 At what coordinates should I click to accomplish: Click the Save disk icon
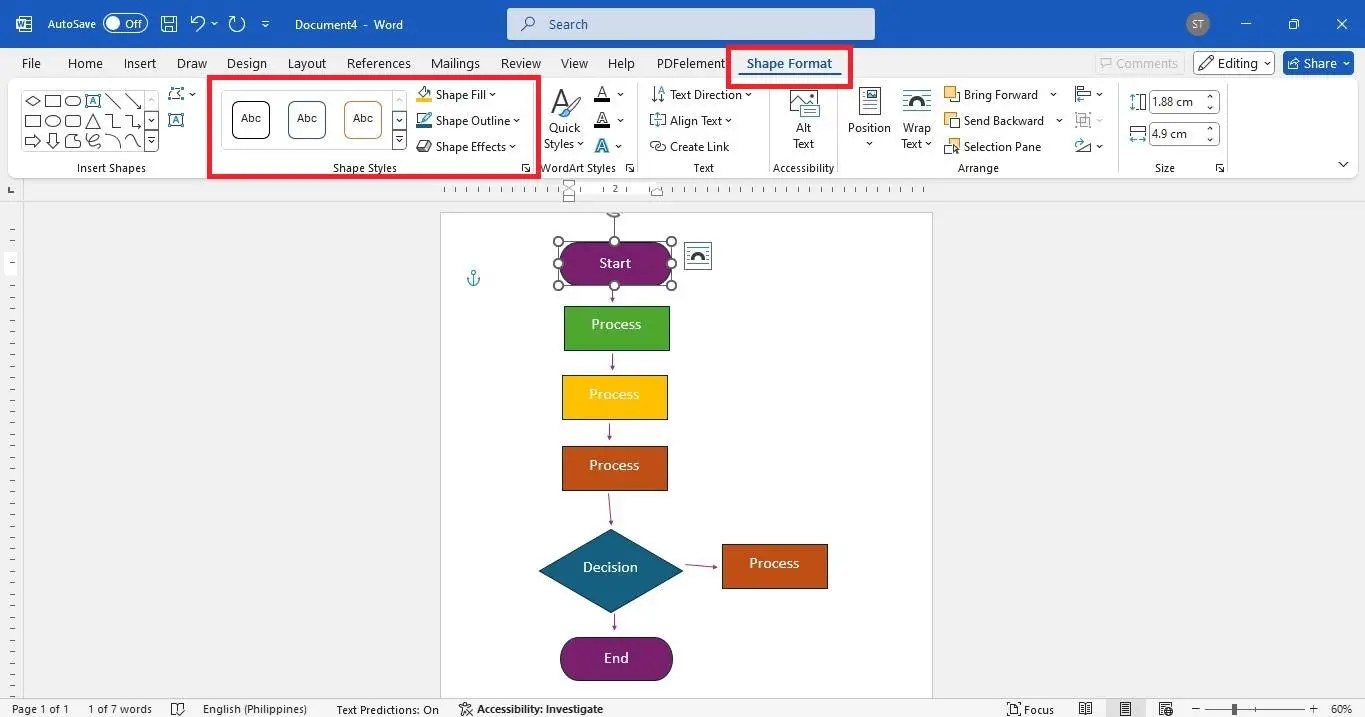click(x=169, y=24)
